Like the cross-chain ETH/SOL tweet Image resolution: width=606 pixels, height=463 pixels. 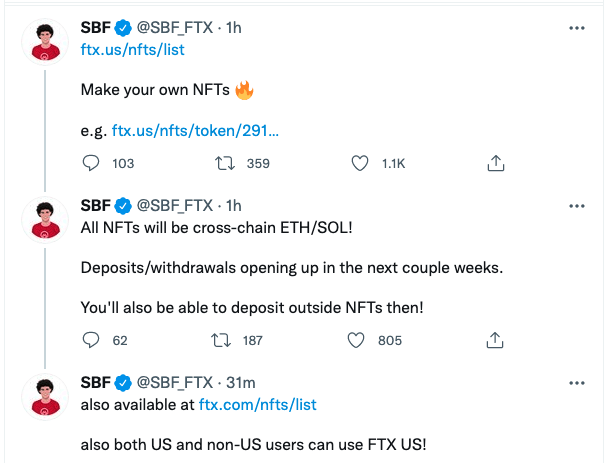(356, 340)
